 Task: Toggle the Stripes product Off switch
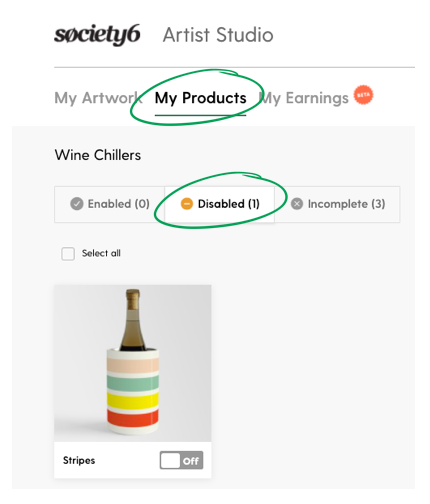(181, 460)
